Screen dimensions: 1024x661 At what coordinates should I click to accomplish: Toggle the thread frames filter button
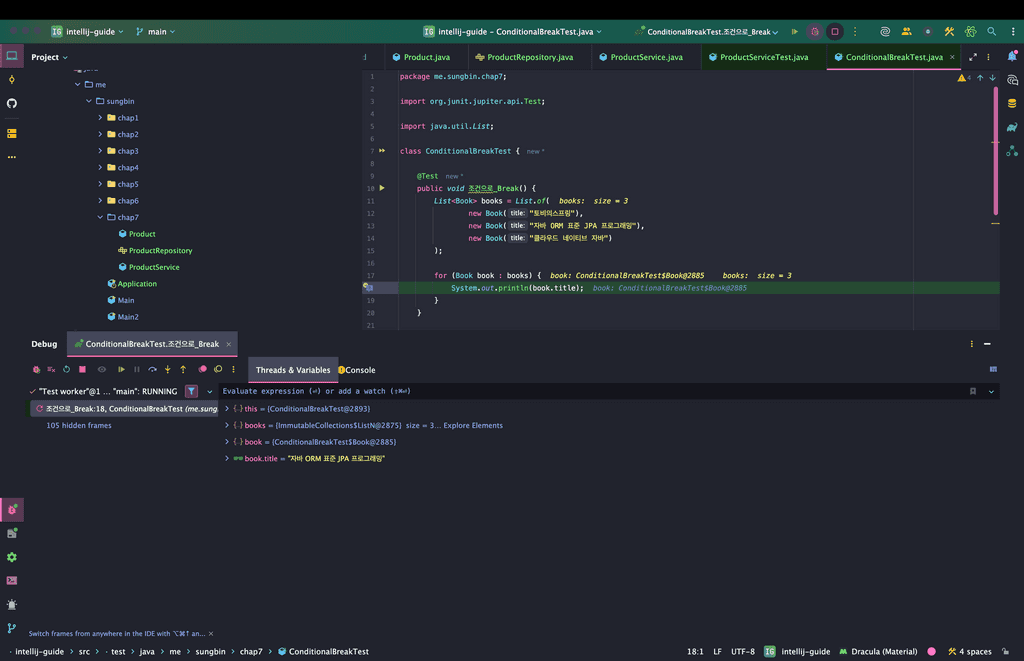click(191, 392)
